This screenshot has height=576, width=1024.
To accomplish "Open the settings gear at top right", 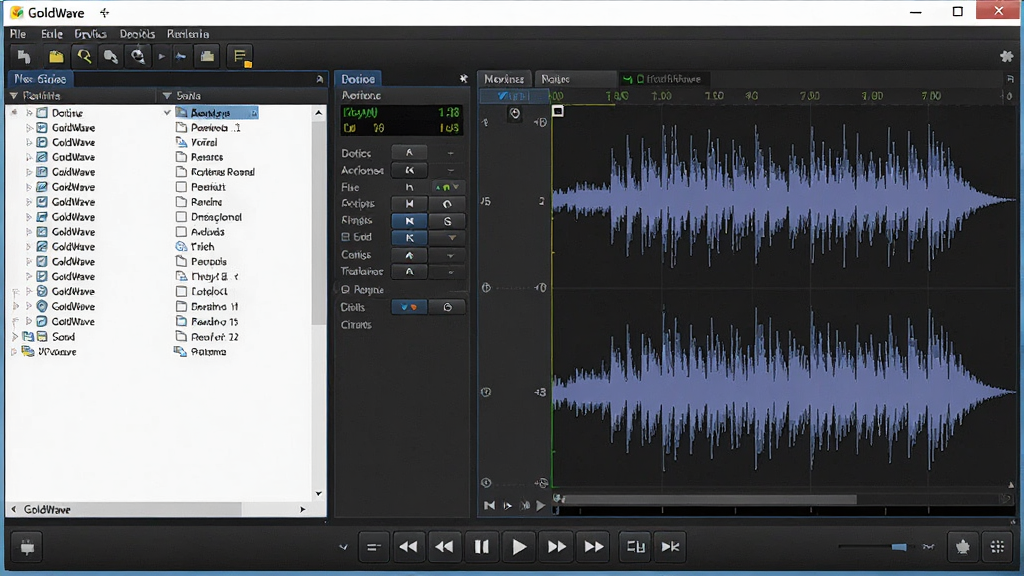I will tap(1006, 57).
